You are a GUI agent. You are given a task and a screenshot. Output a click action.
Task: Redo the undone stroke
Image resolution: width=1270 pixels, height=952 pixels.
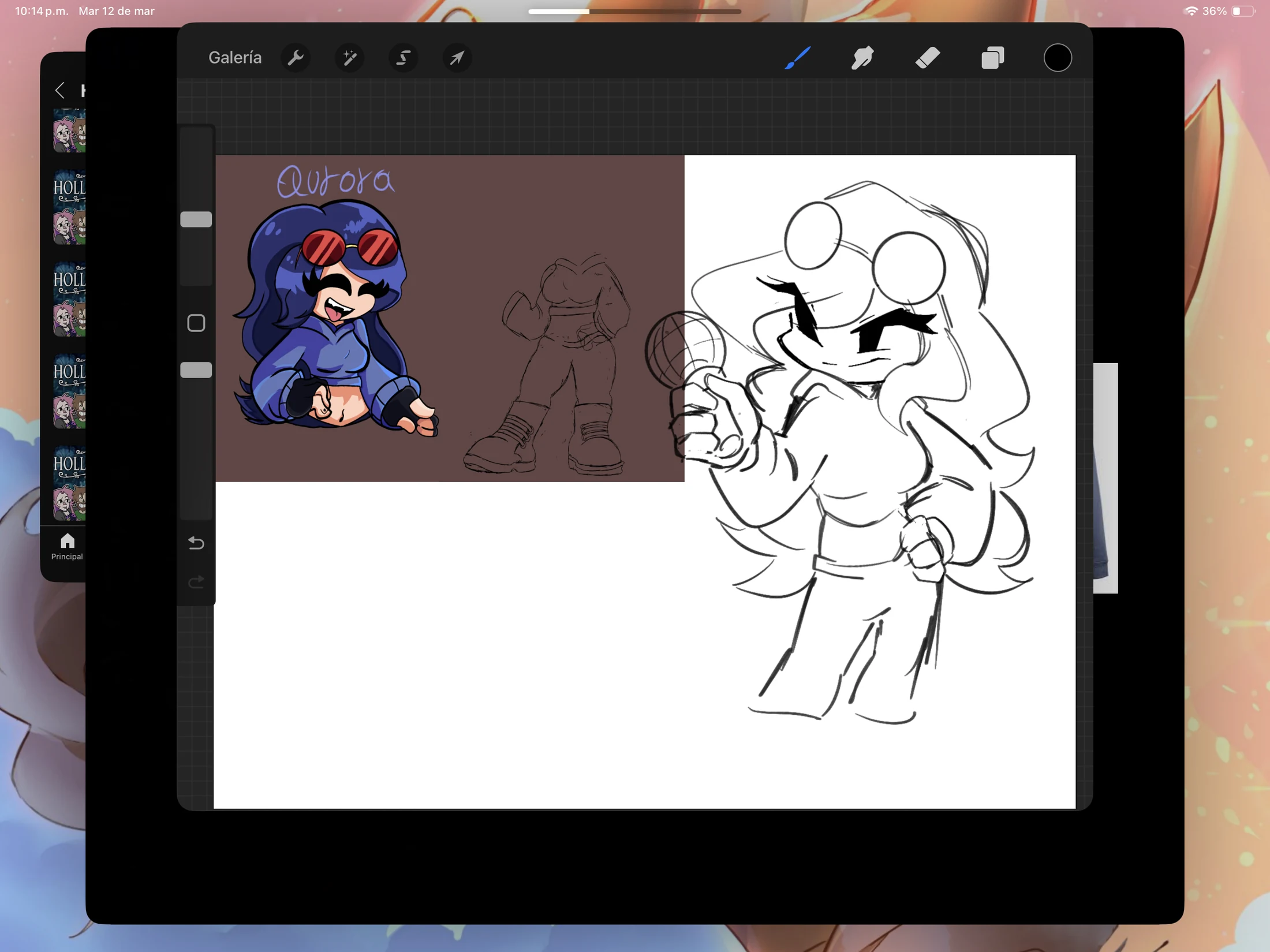196,581
